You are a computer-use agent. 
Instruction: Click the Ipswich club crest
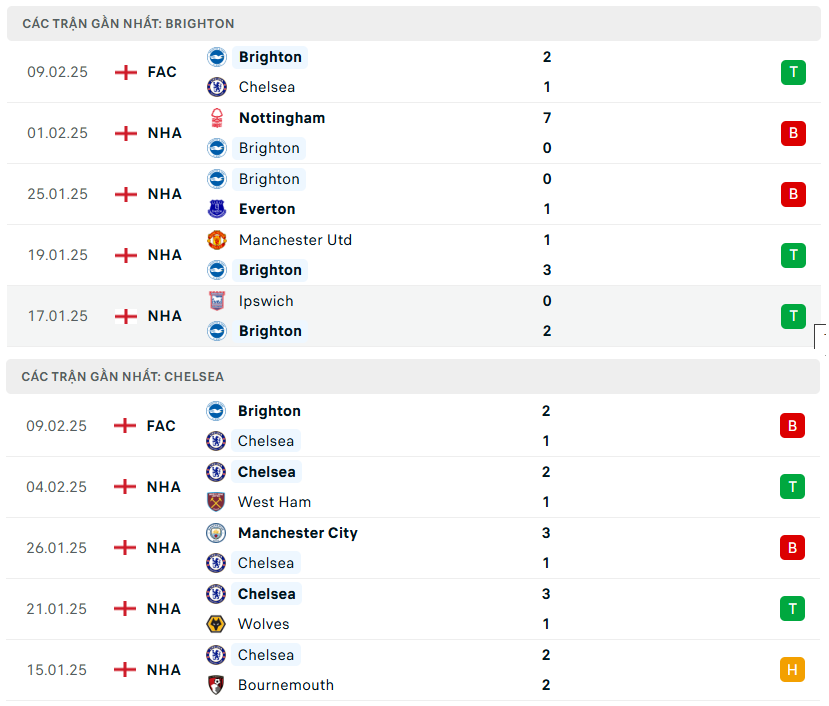click(217, 301)
